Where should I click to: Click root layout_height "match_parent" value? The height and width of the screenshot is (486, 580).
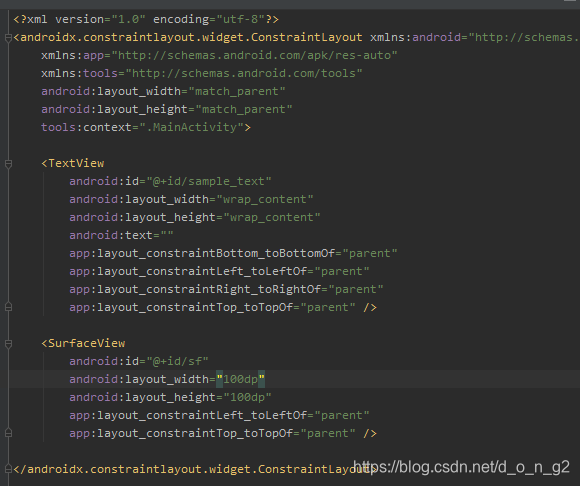click(244, 109)
